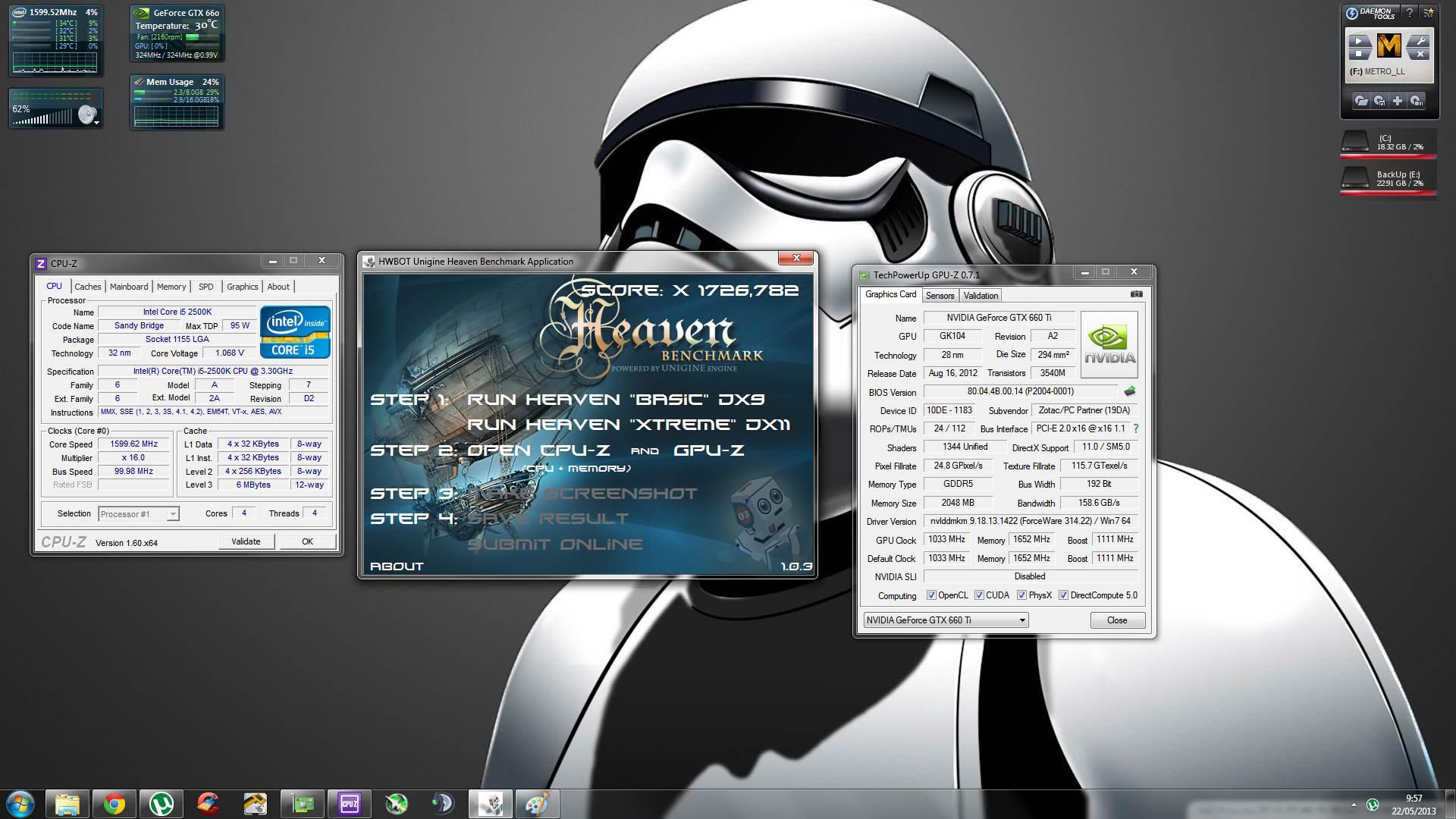Click the Daemon Tools lightning logo icon
1456x819 pixels.
(x=1351, y=13)
